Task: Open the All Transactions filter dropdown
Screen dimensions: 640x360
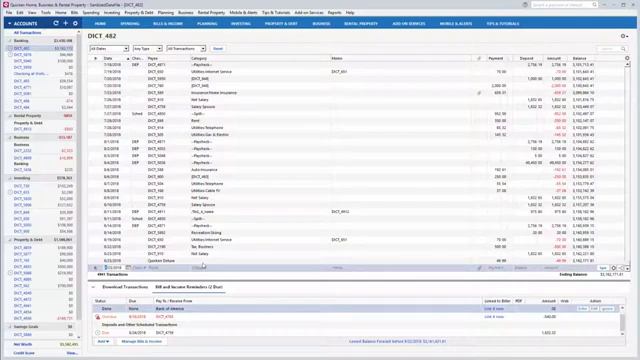Action: coord(186,49)
